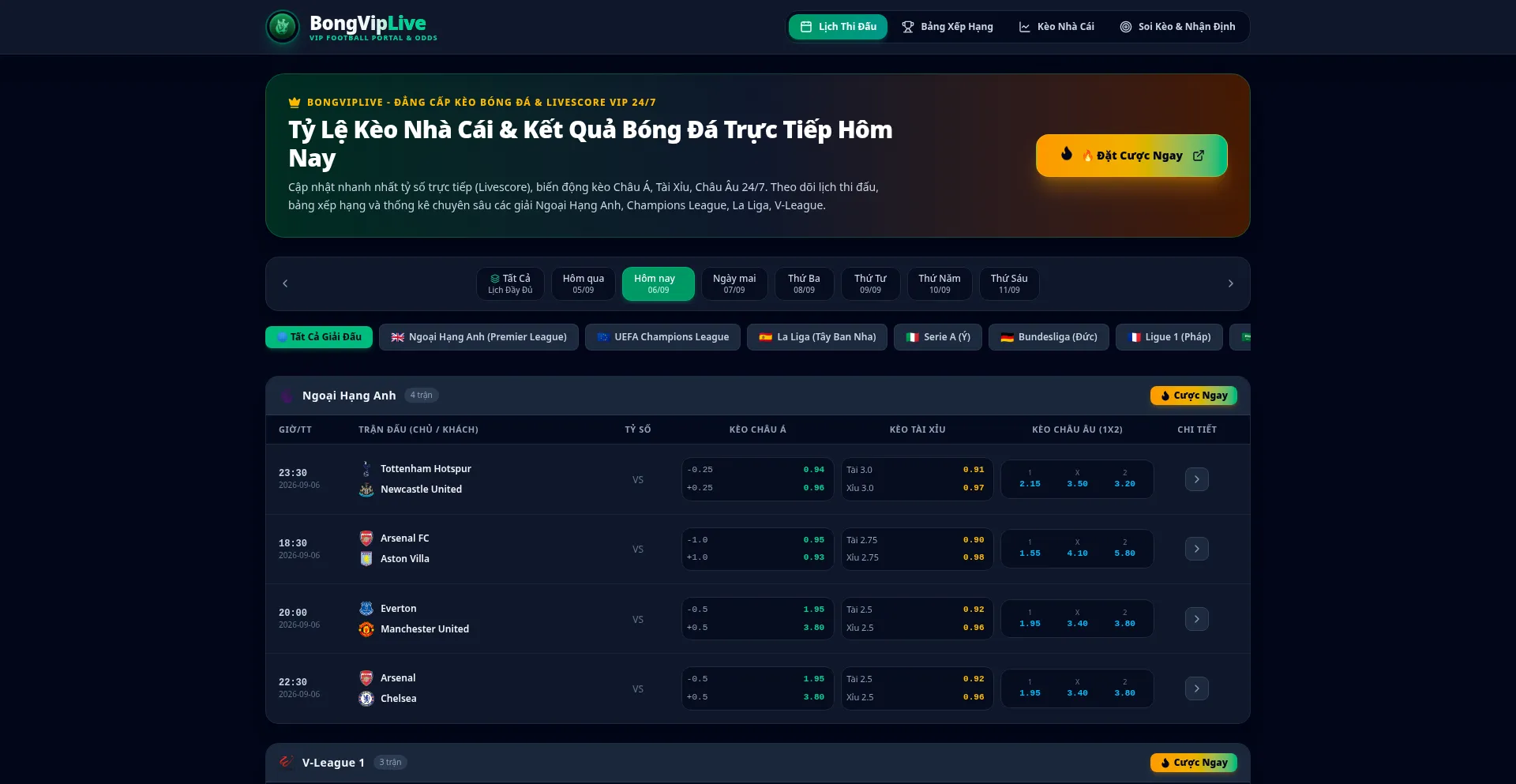Select the Tất Cả full schedule date tab
This screenshot has width=1516, height=784.
(x=510, y=283)
